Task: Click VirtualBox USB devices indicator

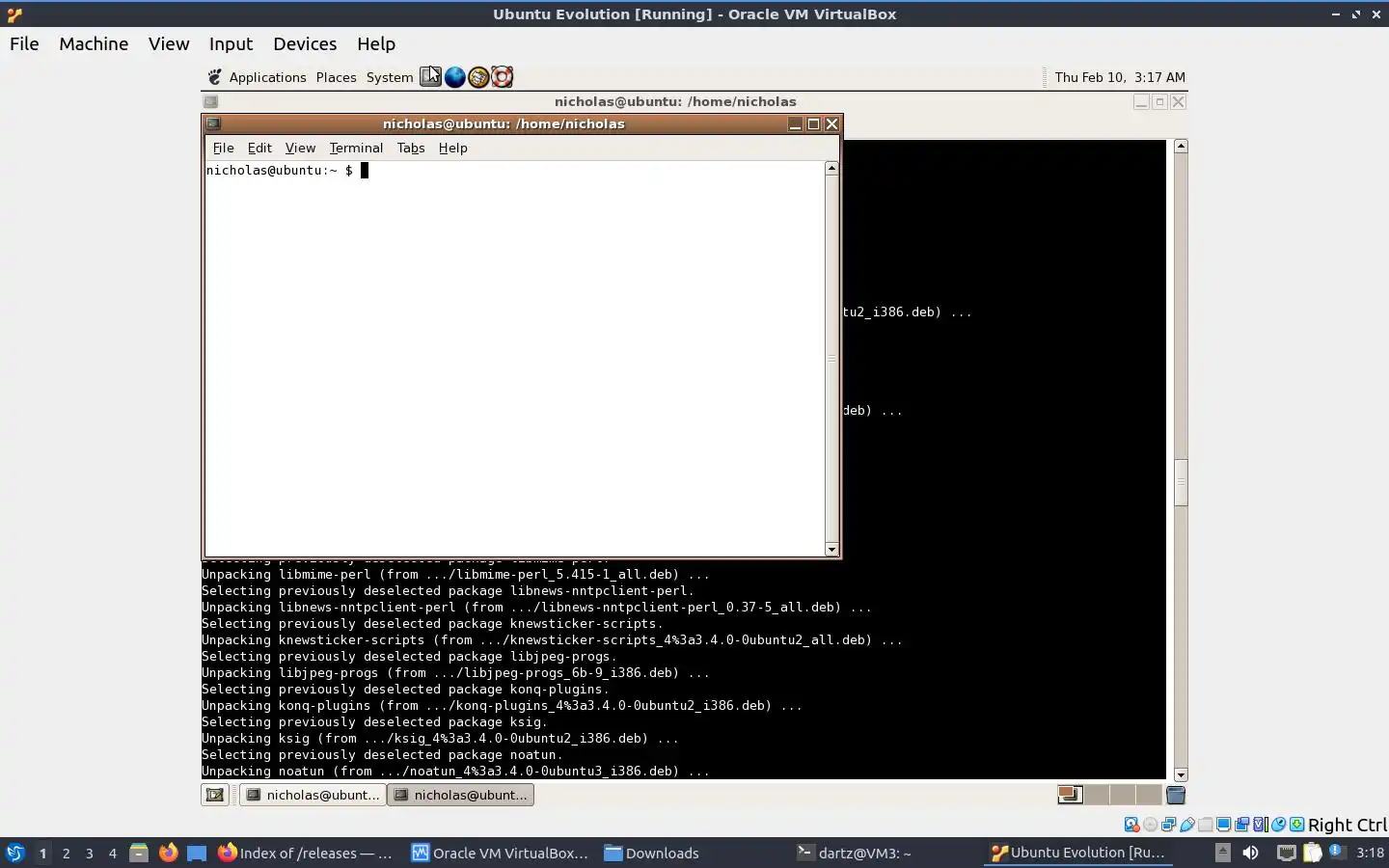Action: coord(1187,825)
